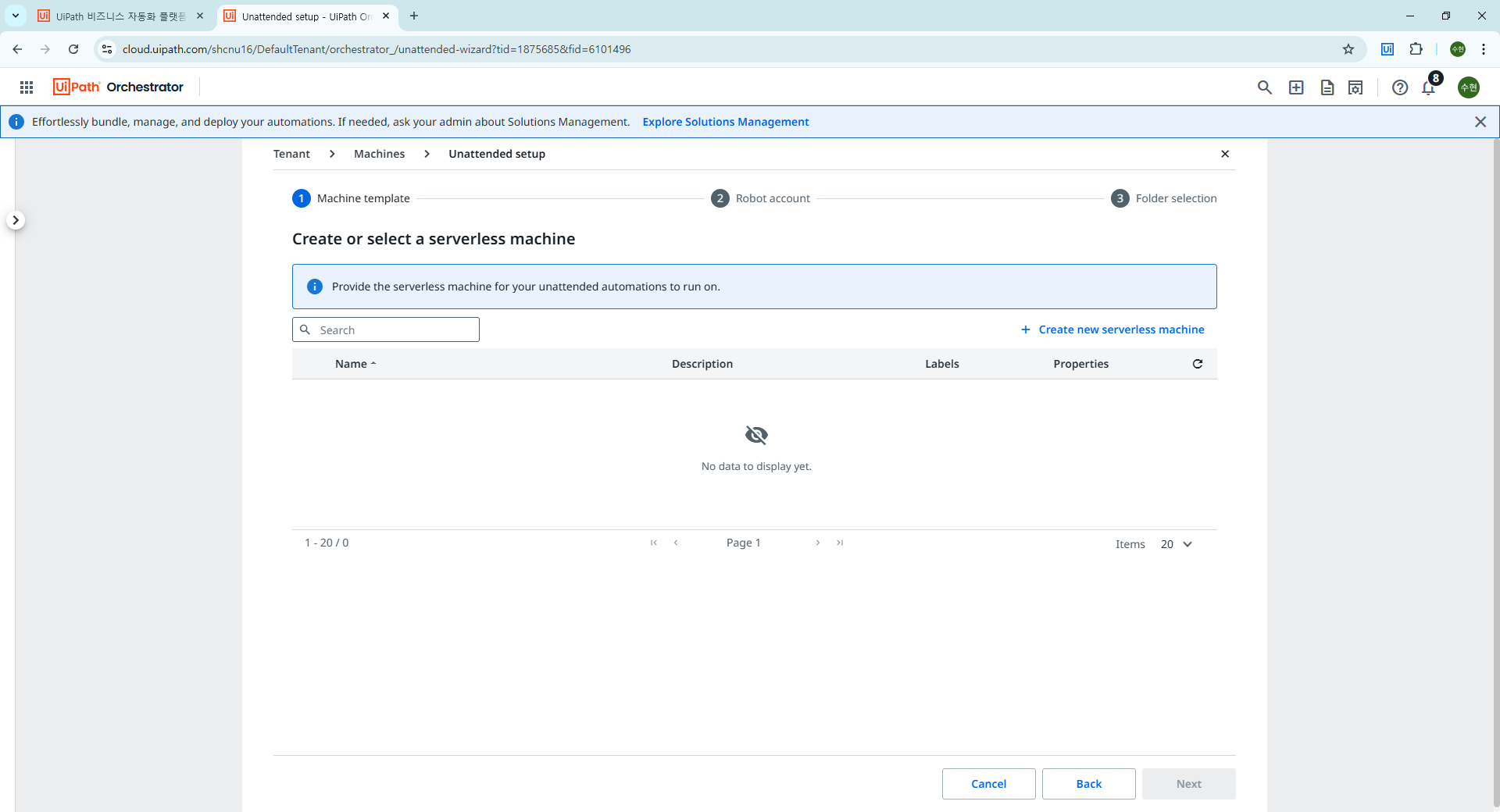
Task: Click the Back button
Action: click(1089, 784)
